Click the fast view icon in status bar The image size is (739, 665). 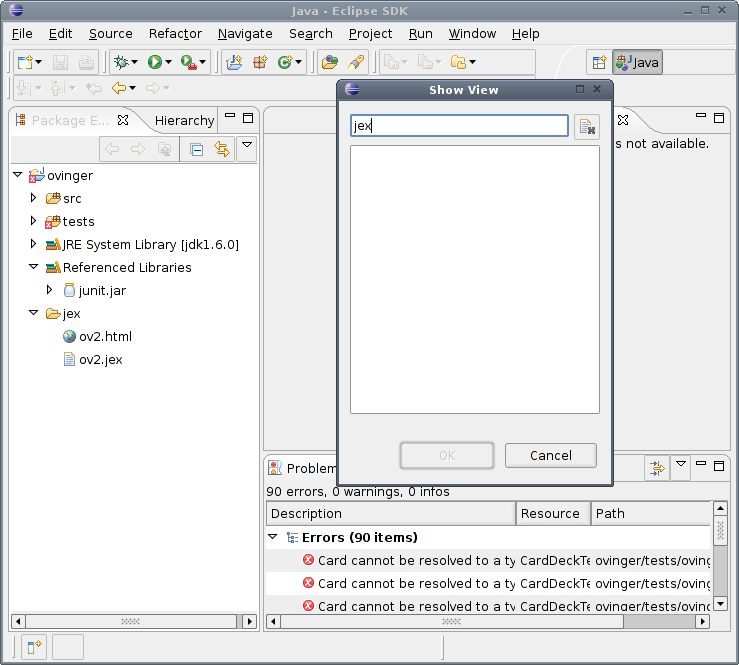coord(34,647)
